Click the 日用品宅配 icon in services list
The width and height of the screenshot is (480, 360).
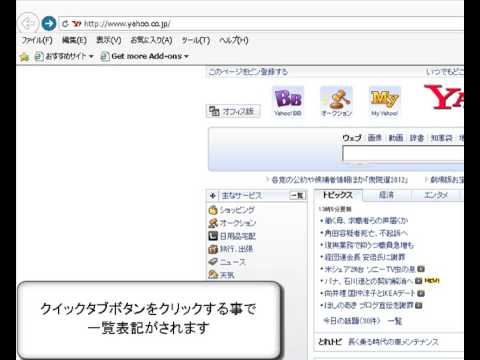213,236
